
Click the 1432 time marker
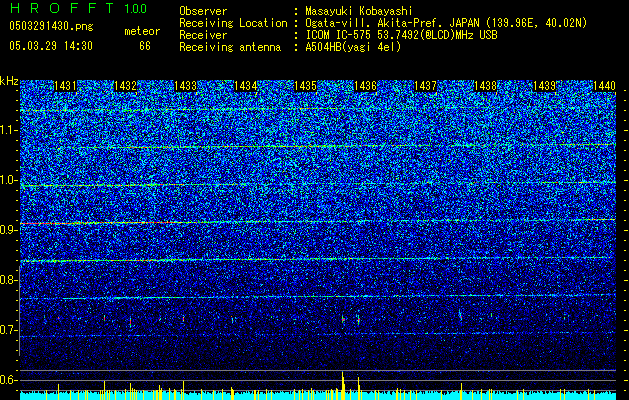pyautogui.click(x=125, y=86)
